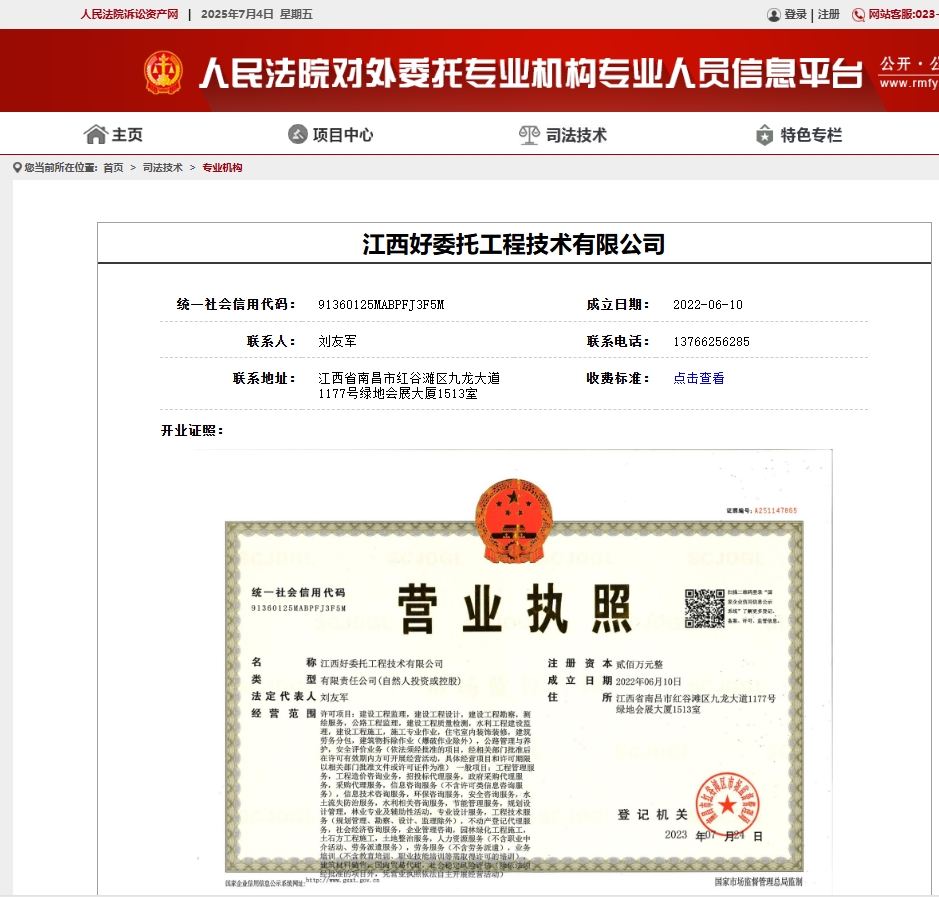Click establishment date 2022-06-10
The height and width of the screenshot is (897, 939).
pyautogui.click(x=708, y=305)
